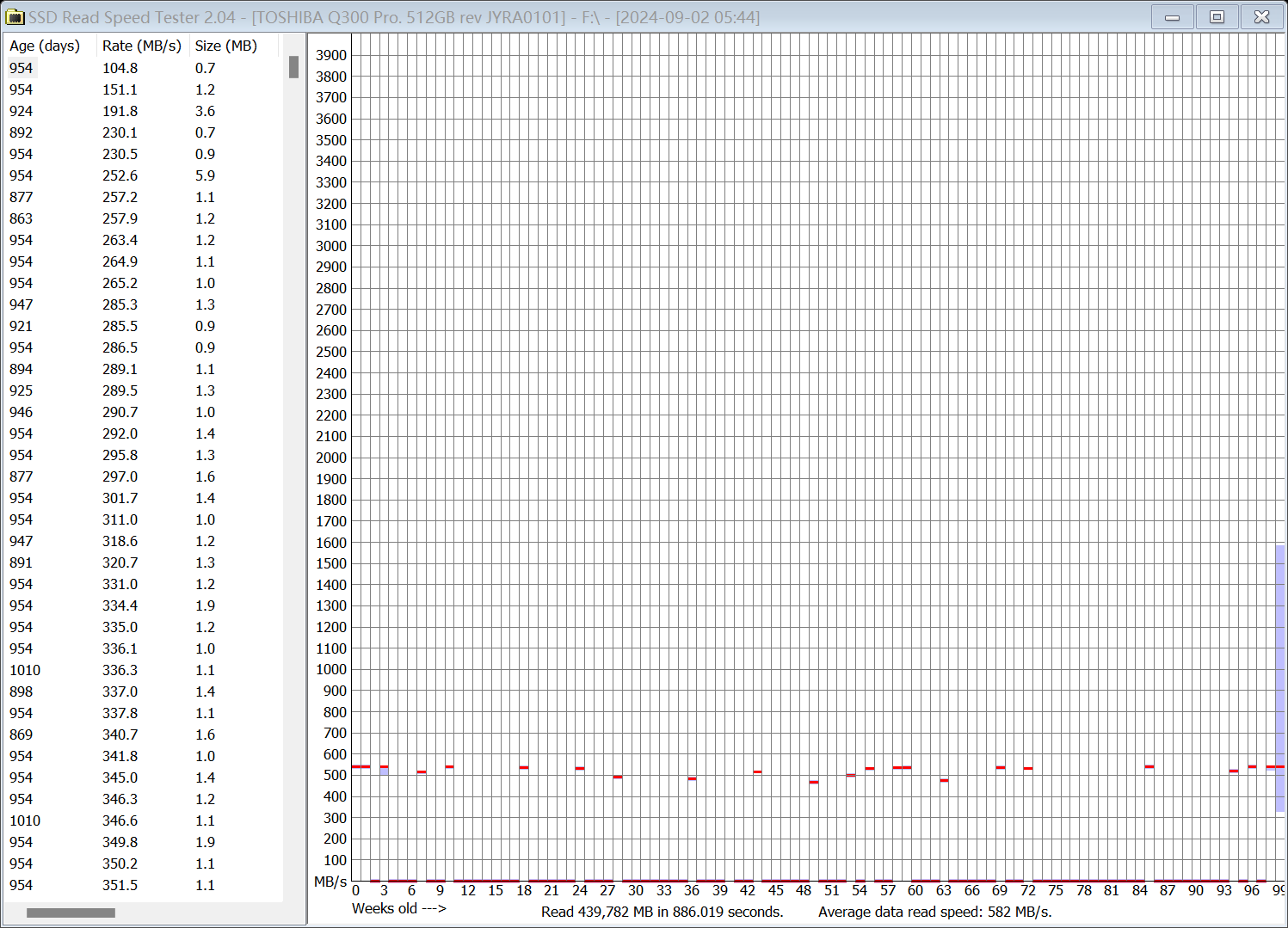The image size is (1288, 928).
Task: Select the row with rate 286.5
Action: pyautogui.click(x=144, y=347)
